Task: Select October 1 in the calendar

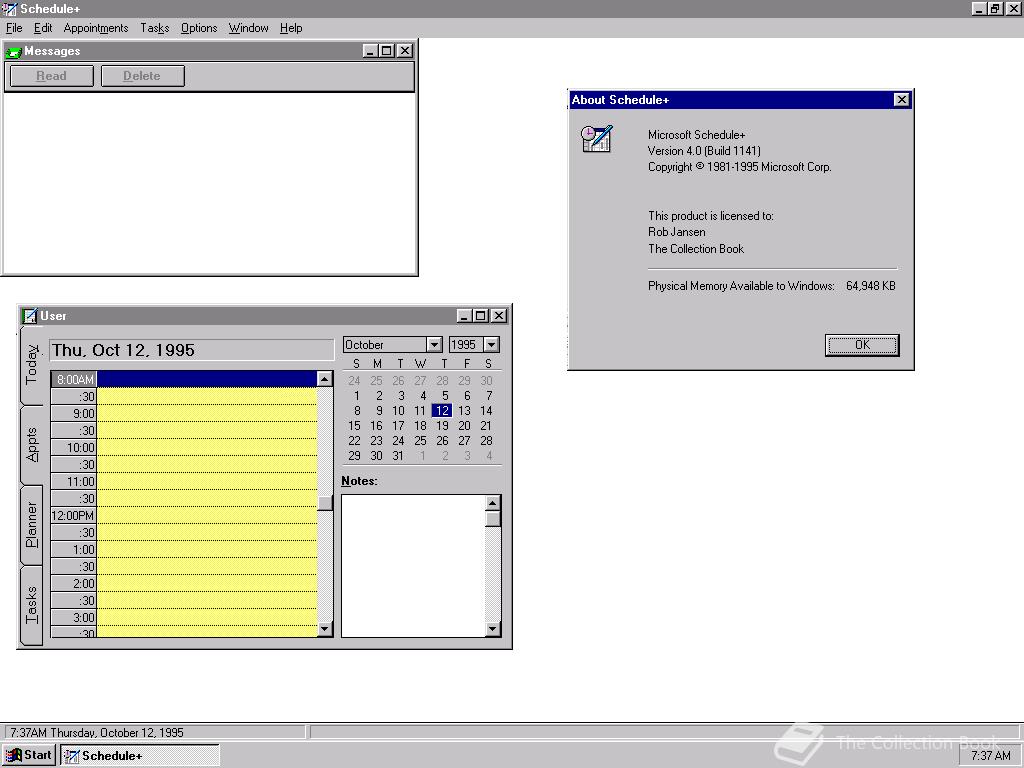Action: pyautogui.click(x=357, y=395)
